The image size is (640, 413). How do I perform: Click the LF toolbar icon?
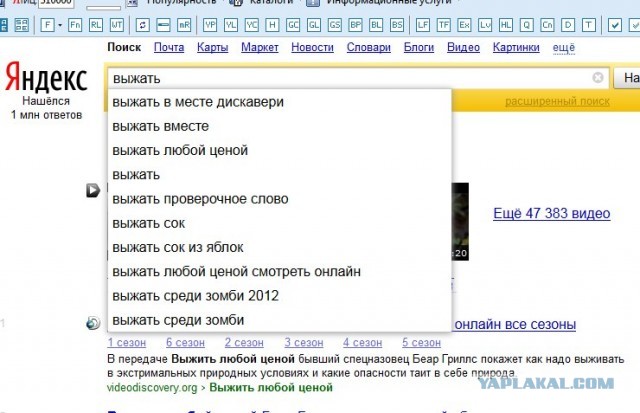(422, 25)
